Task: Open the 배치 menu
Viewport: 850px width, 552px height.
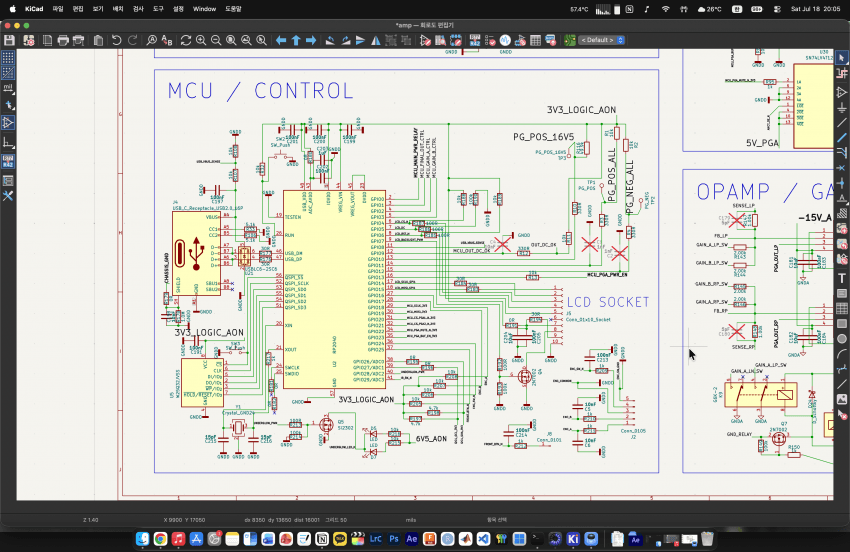Action: point(118,9)
